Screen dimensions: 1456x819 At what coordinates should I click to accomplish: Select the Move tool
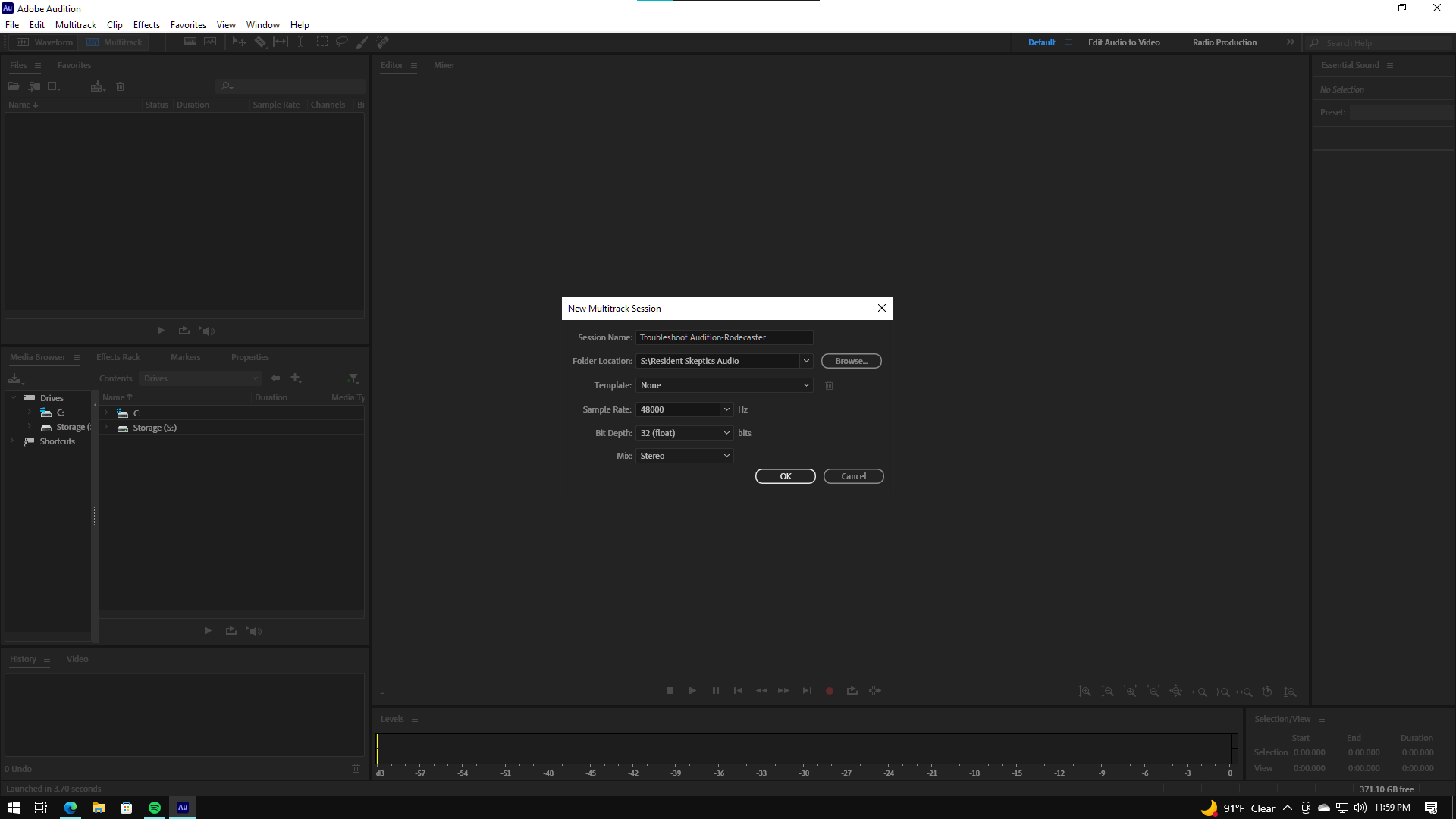pyautogui.click(x=239, y=42)
